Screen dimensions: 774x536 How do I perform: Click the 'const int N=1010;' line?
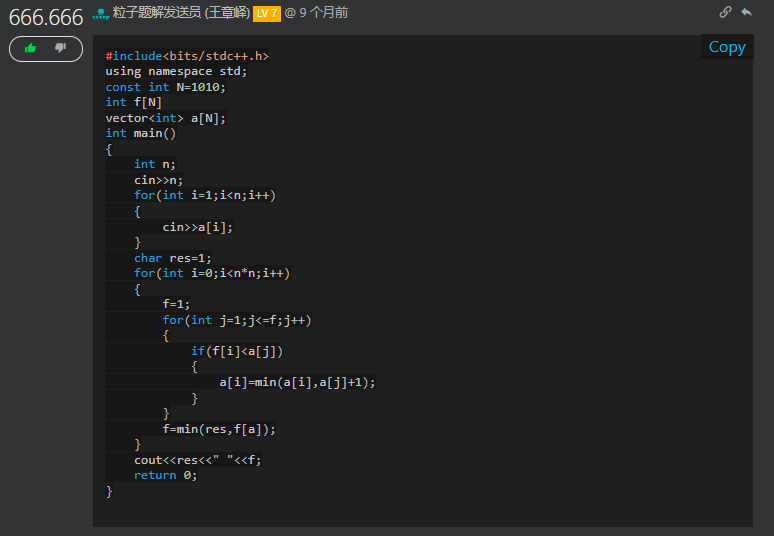pos(166,87)
